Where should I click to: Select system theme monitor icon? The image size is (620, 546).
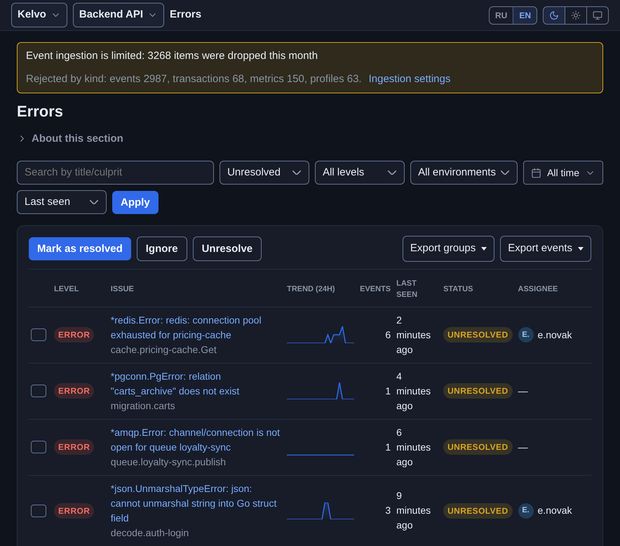[597, 15]
